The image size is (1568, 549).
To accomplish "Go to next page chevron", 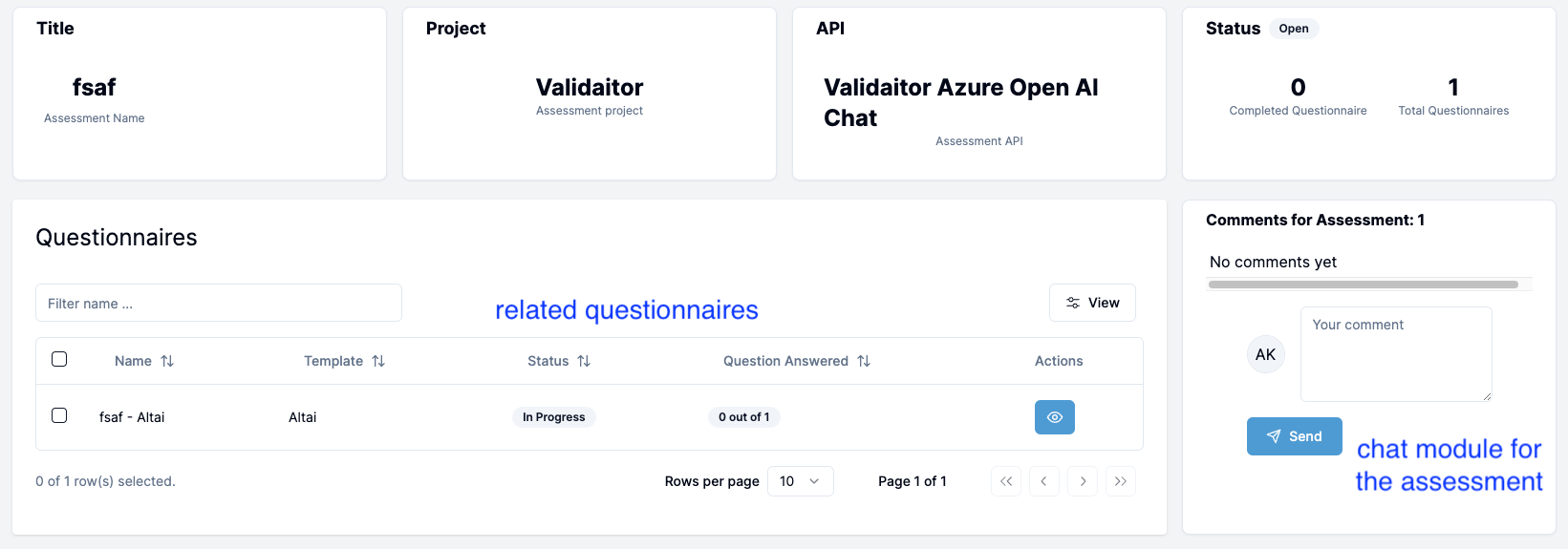I will [x=1083, y=481].
